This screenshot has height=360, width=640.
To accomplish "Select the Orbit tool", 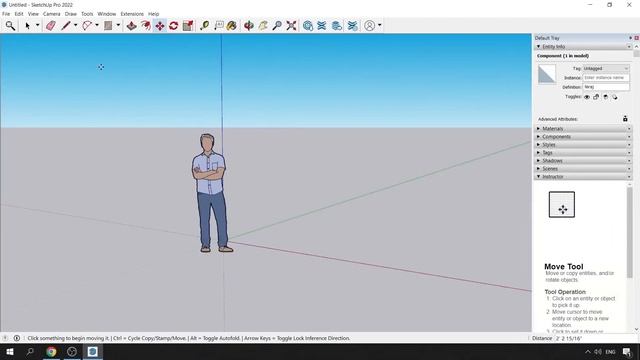I will pyautogui.click(x=249, y=26).
